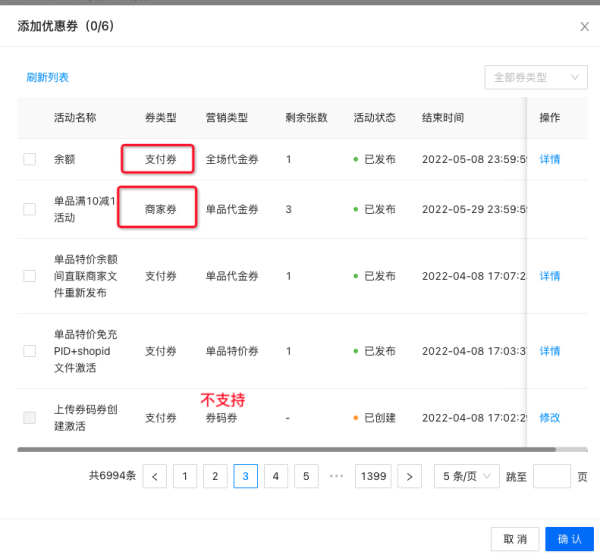Jump to last page 1399
Screen dimensions: 600x558
[x=373, y=476]
